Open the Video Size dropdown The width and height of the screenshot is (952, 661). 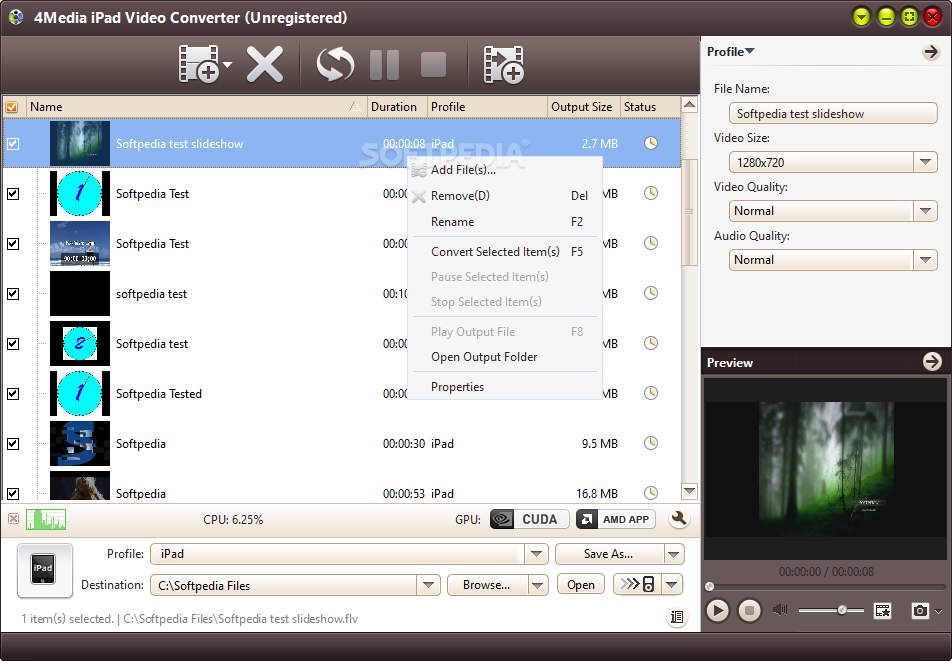pyautogui.click(x=925, y=162)
